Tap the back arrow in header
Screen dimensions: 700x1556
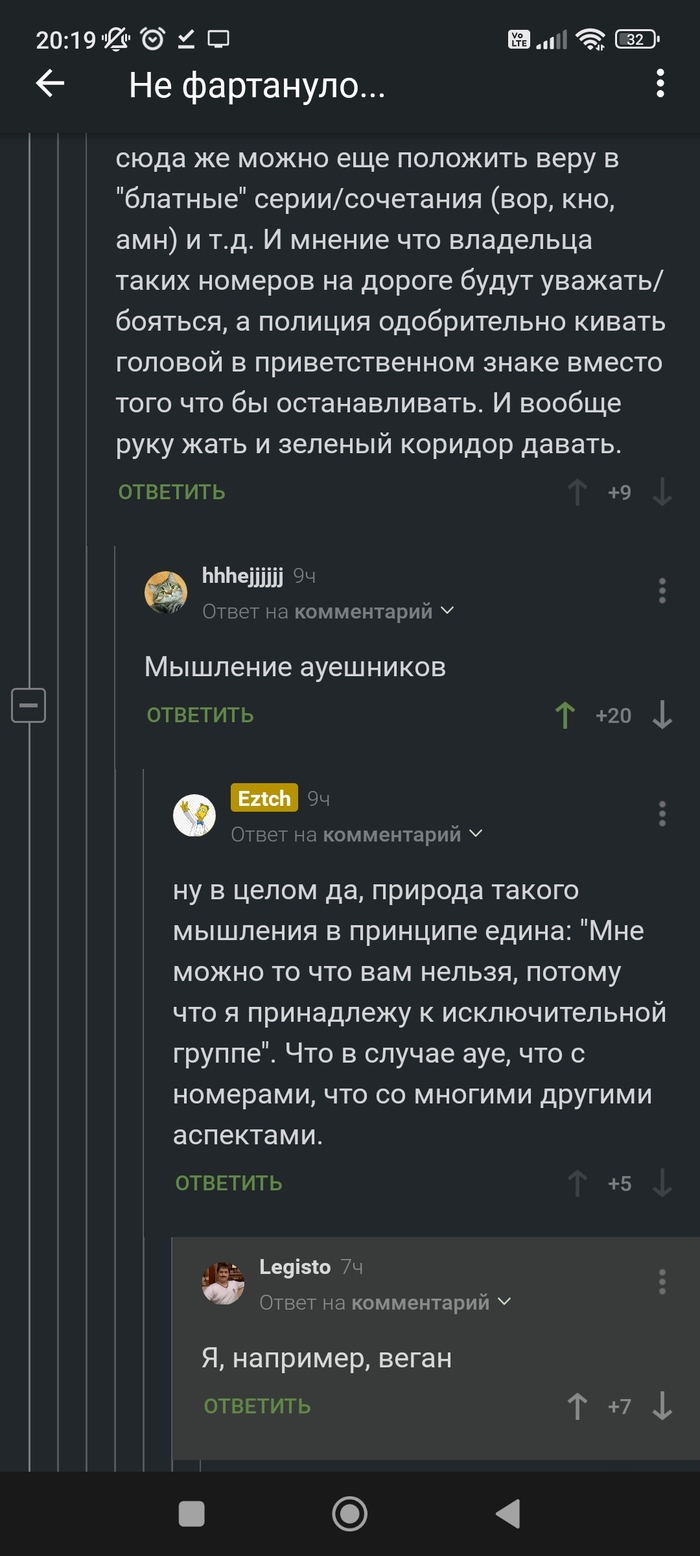click(x=49, y=85)
